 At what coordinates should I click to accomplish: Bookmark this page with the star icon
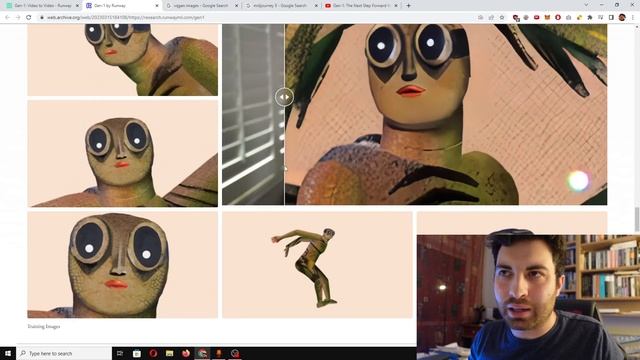(502, 18)
